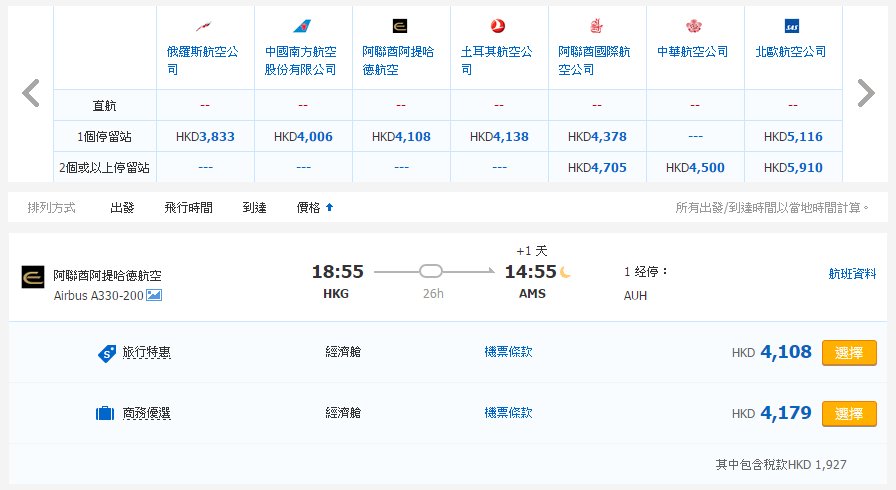Viewport: 896px width, 490px height.
Task: Click the 14:55 arrival time
Action: coord(530,271)
